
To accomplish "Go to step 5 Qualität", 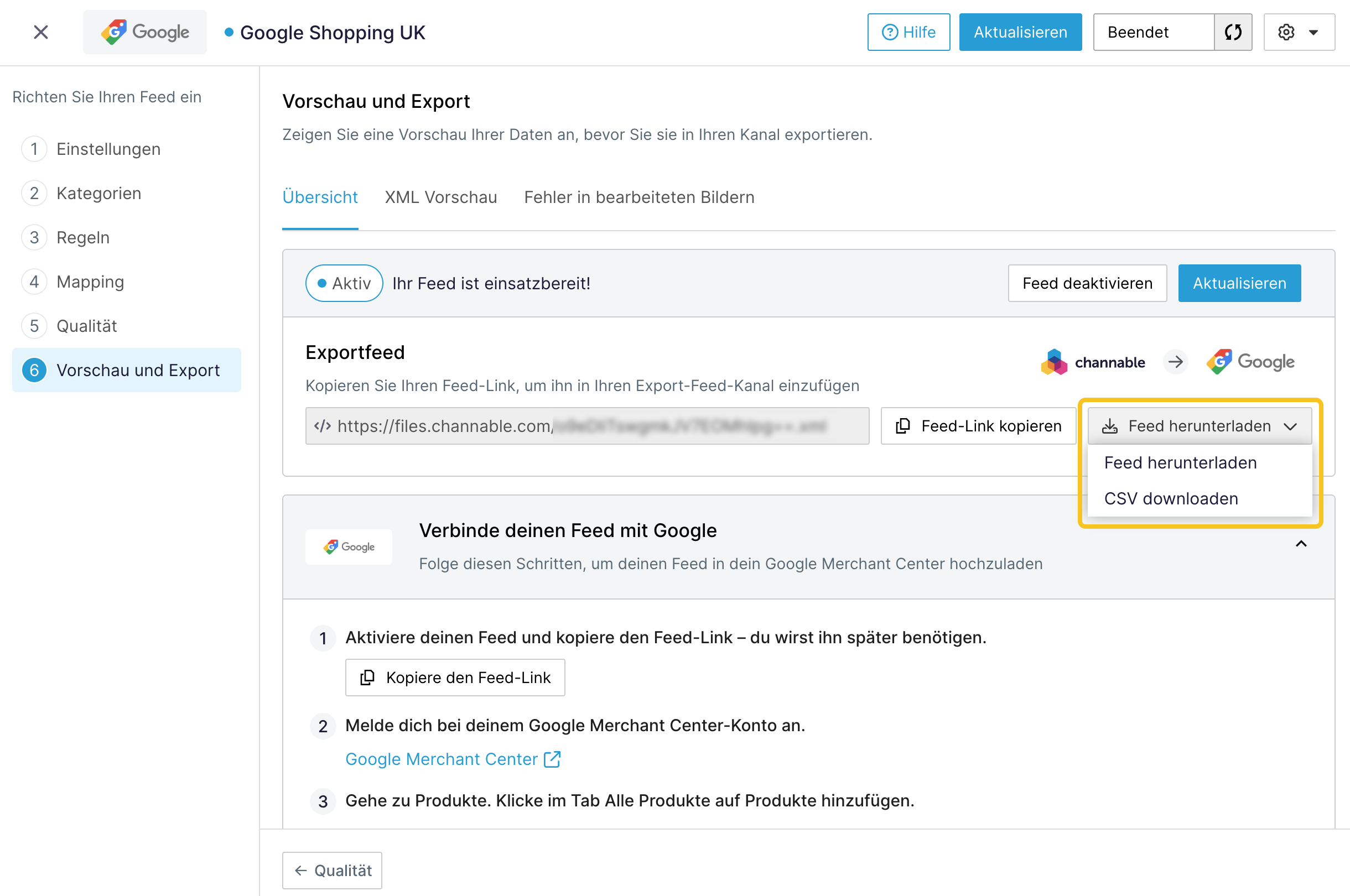I will pos(69,326).
